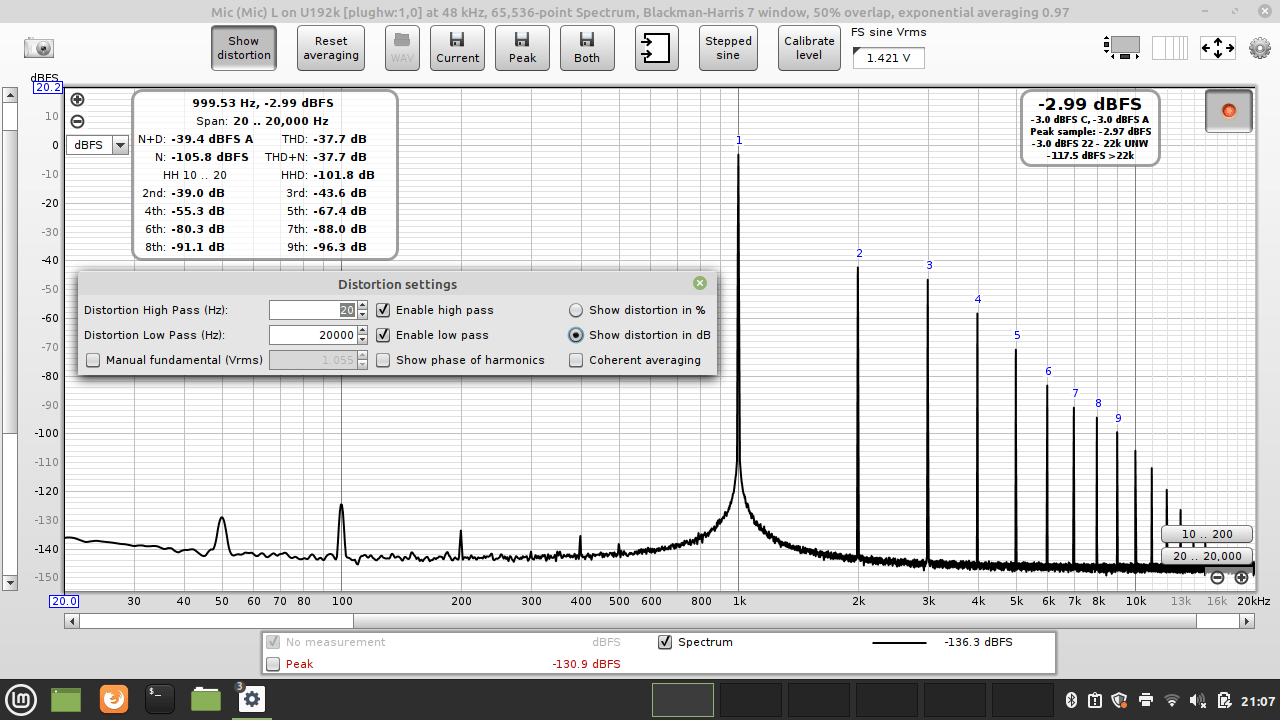Toggle Spectrum trace checkbox
Screen dimensions: 1280x720
[x=665, y=642]
